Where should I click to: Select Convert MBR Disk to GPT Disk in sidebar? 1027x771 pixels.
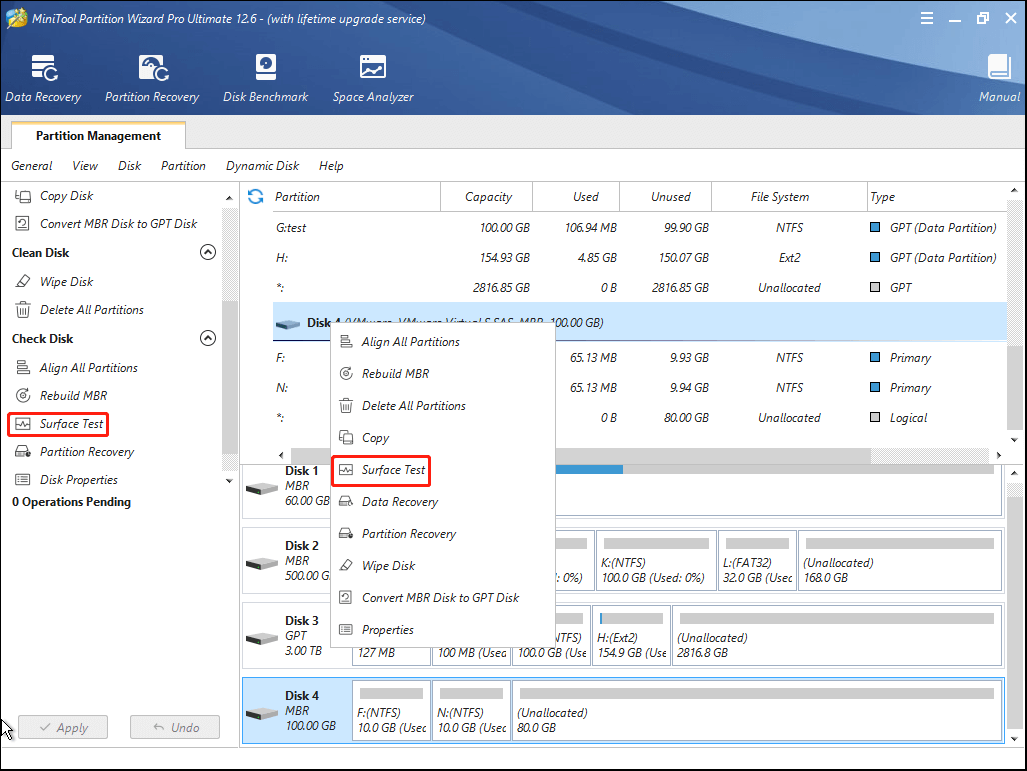tap(105, 224)
